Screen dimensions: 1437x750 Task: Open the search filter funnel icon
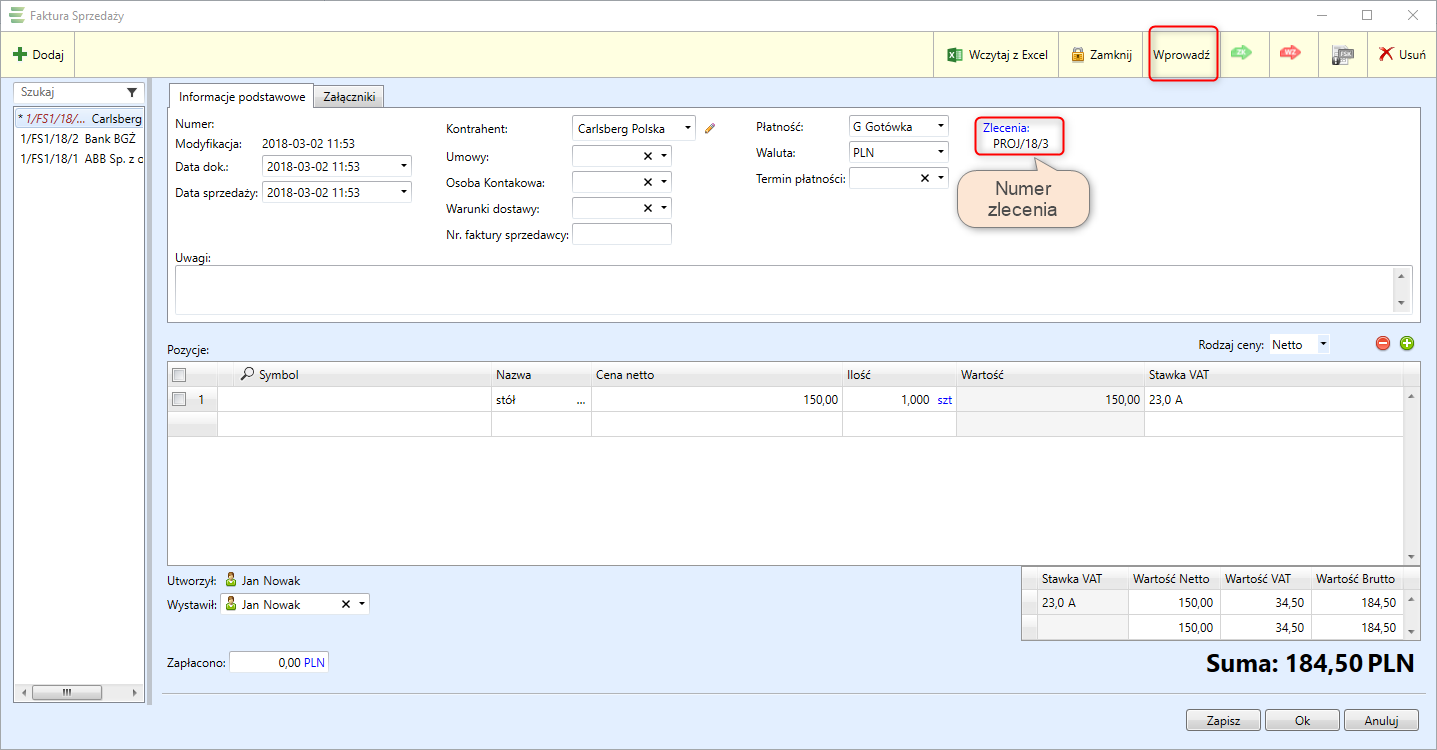[132, 92]
